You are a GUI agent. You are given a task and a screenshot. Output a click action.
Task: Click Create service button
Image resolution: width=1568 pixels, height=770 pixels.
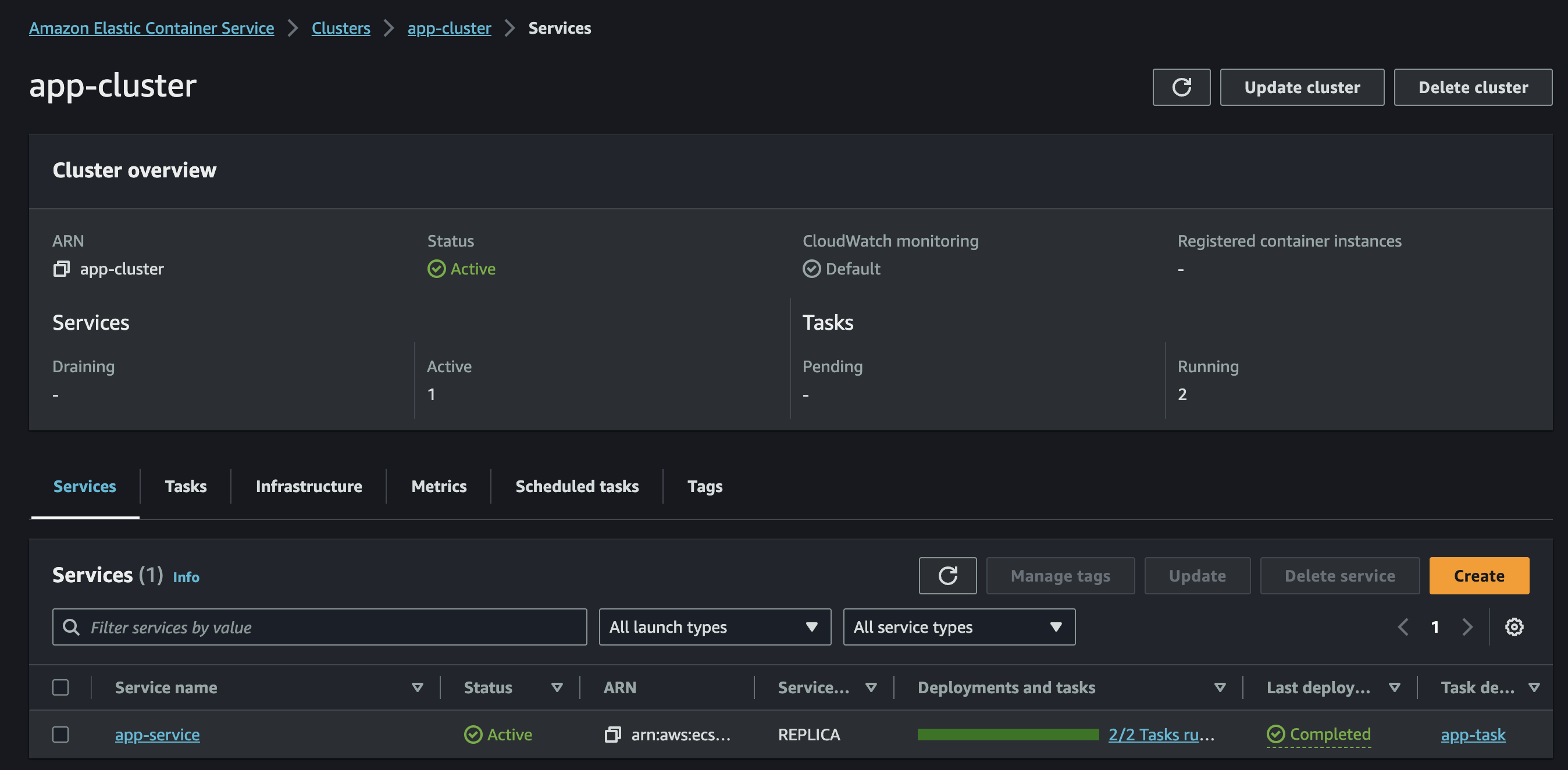1479,575
